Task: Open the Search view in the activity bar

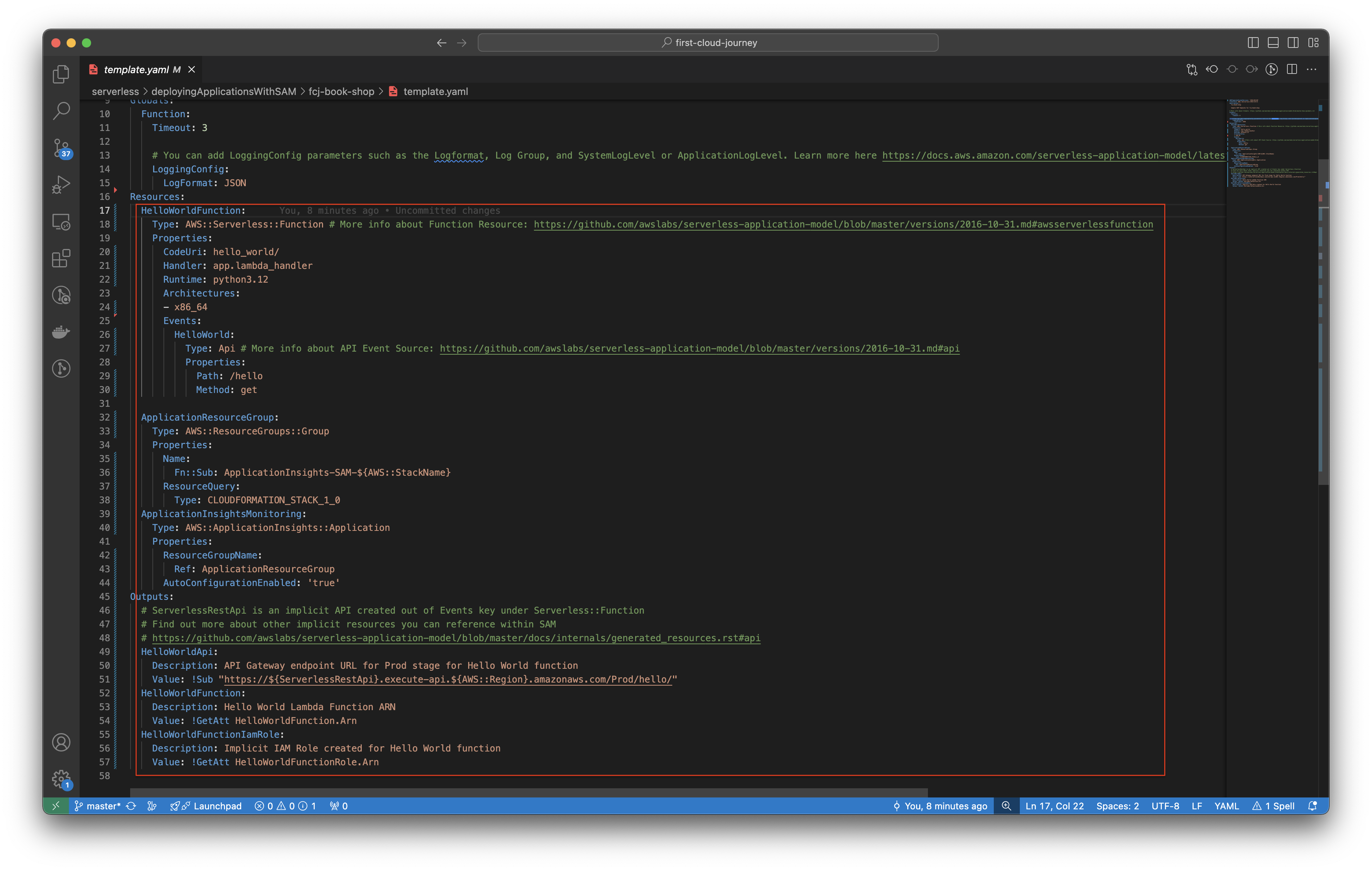Action: (x=61, y=111)
